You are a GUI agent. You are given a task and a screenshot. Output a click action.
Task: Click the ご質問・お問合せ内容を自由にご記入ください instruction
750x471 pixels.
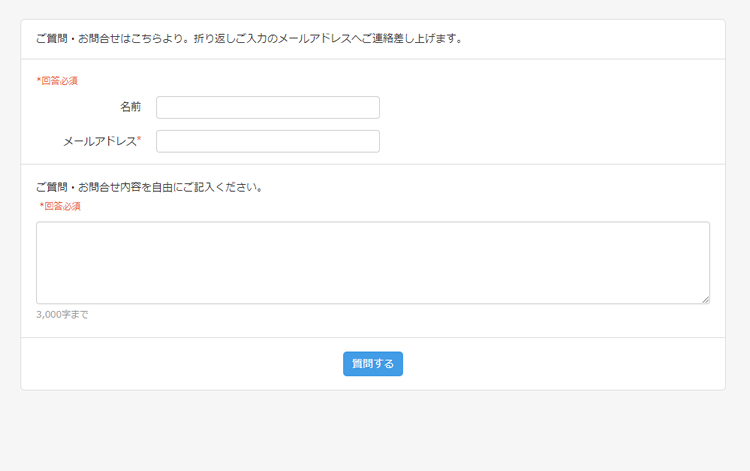(x=149, y=187)
